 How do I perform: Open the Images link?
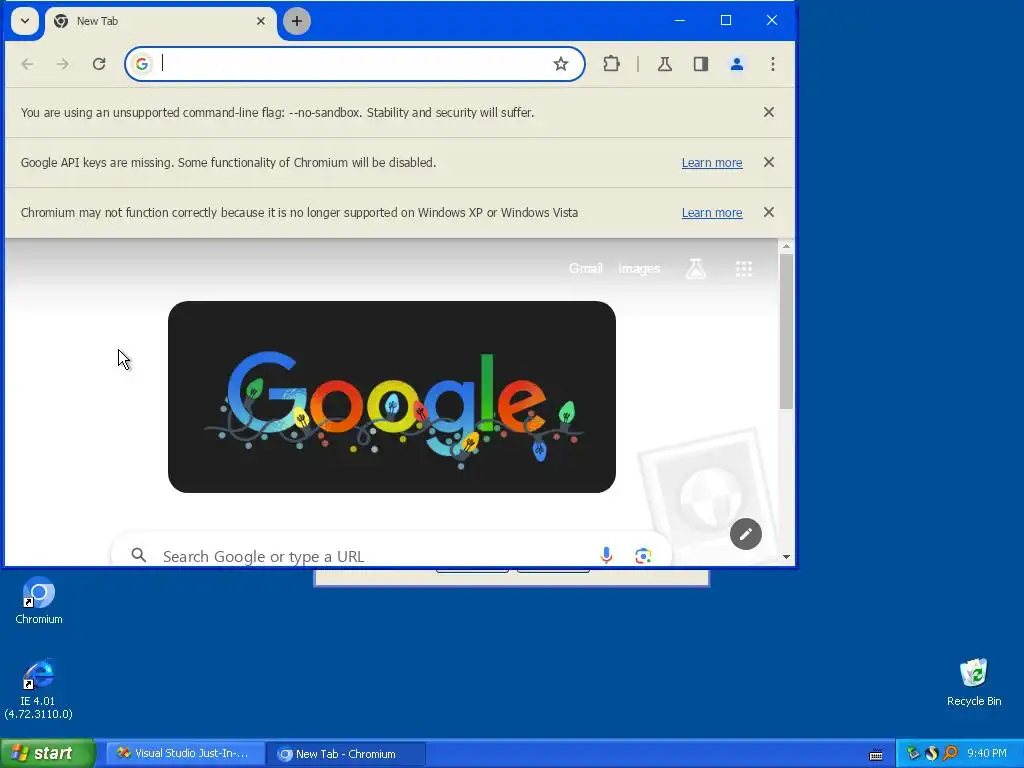click(x=639, y=268)
